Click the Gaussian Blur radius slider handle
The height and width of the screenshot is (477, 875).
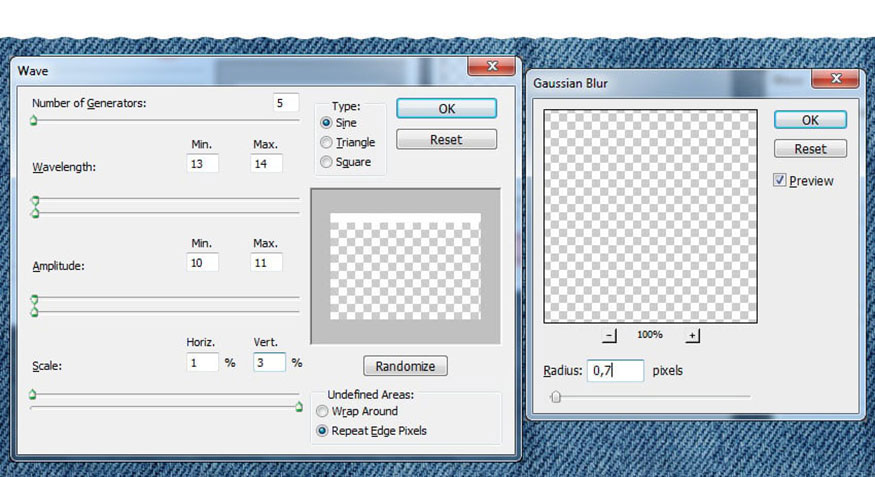click(555, 397)
